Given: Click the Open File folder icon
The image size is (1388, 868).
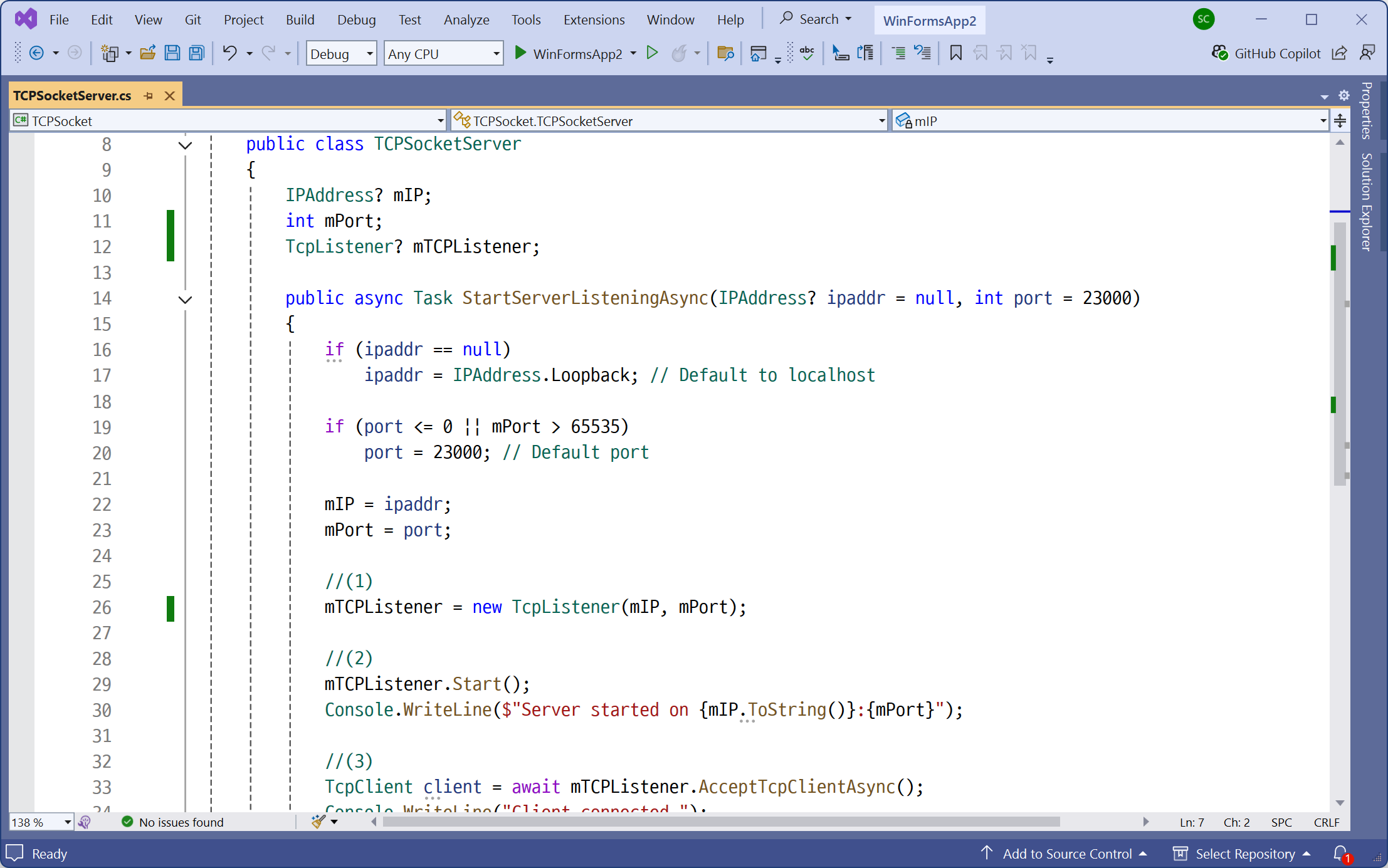Looking at the screenshot, I should click(148, 53).
